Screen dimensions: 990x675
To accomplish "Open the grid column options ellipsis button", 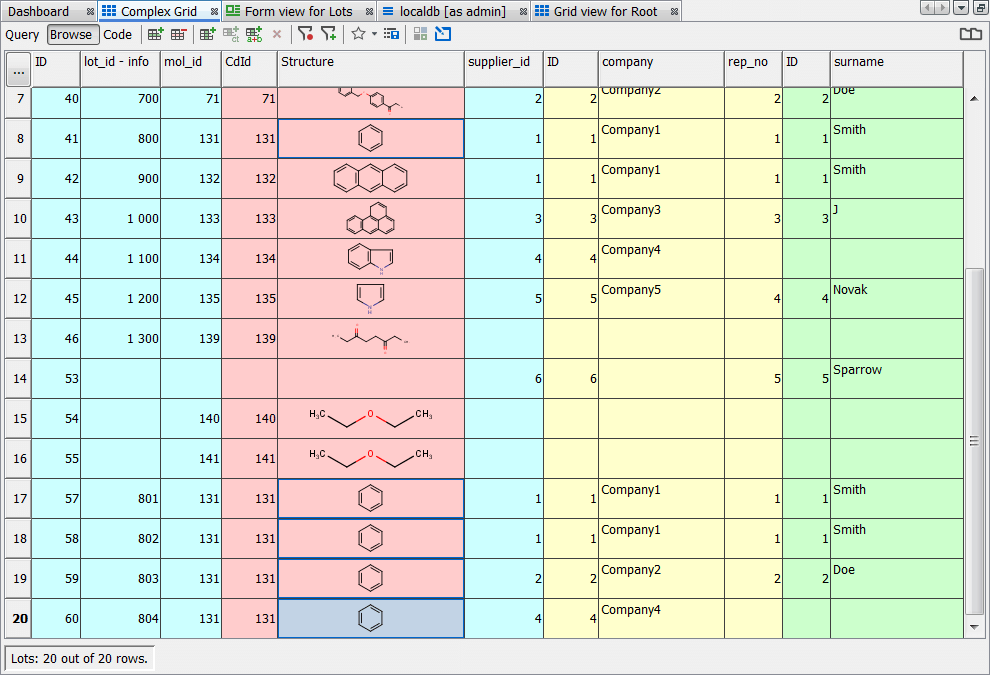I will 18,70.
